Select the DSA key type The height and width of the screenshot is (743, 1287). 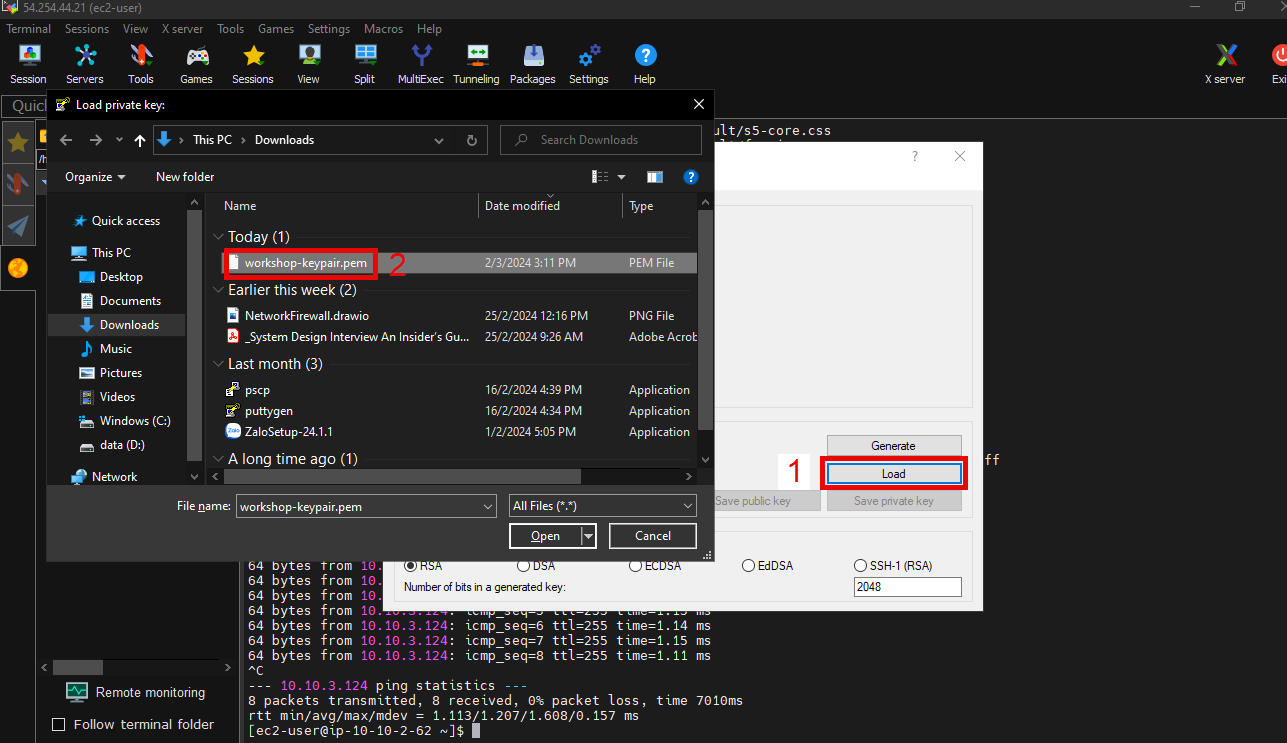pos(523,565)
